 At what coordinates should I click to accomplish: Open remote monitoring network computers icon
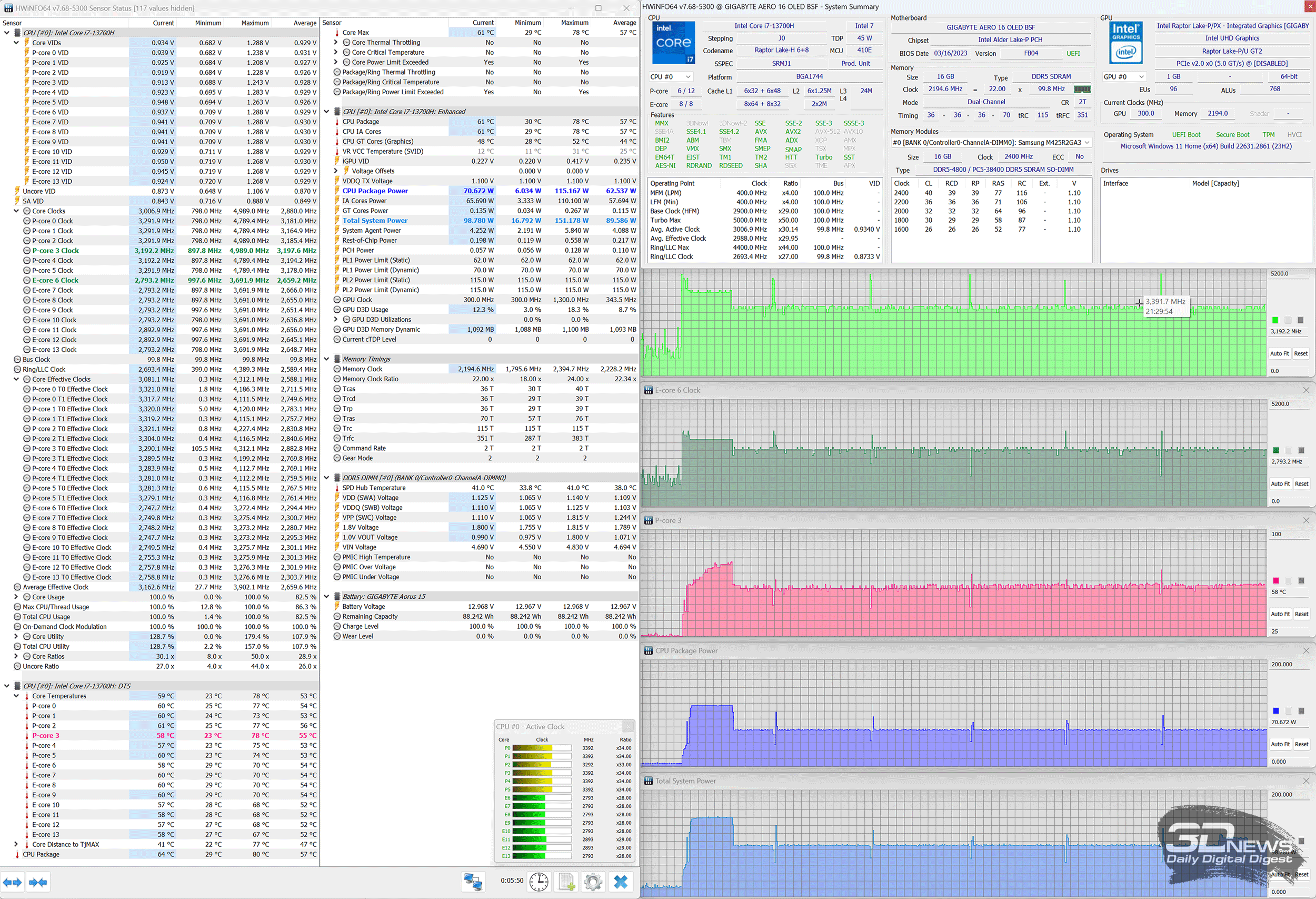pos(473,882)
